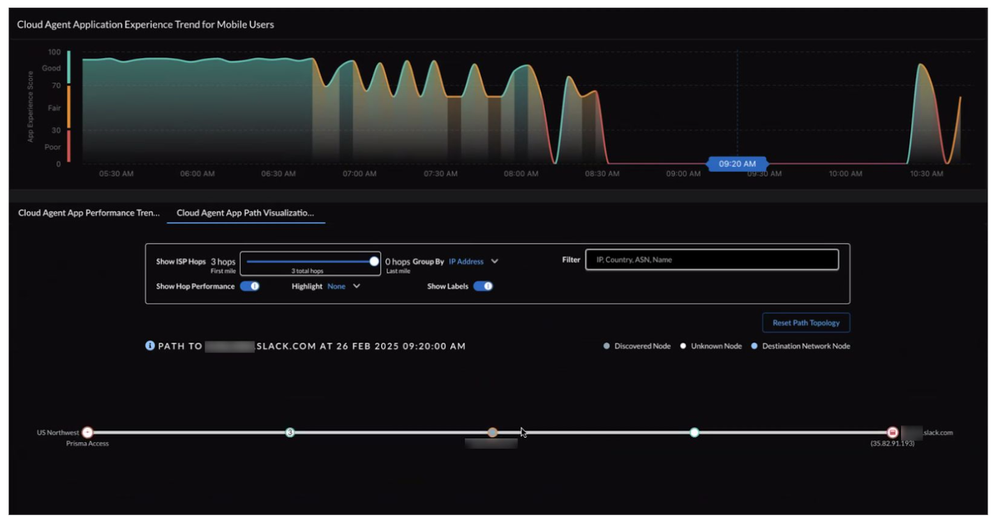Select the brown middle hop node

pos(492,432)
